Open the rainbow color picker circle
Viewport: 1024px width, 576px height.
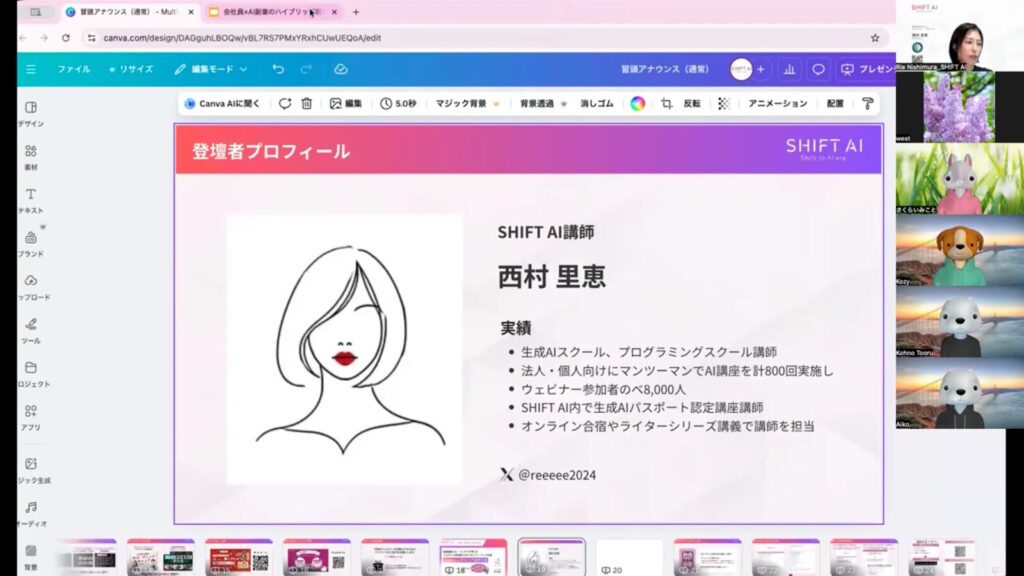pos(638,103)
